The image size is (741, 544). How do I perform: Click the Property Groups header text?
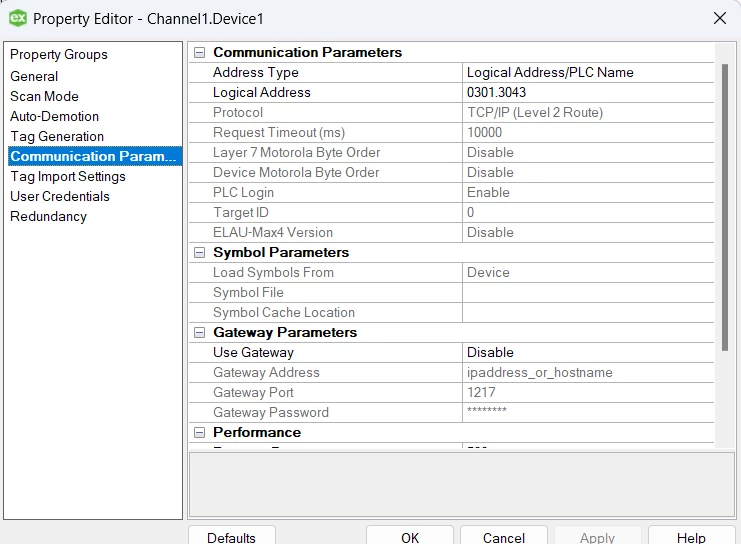pyautogui.click(x=59, y=54)
